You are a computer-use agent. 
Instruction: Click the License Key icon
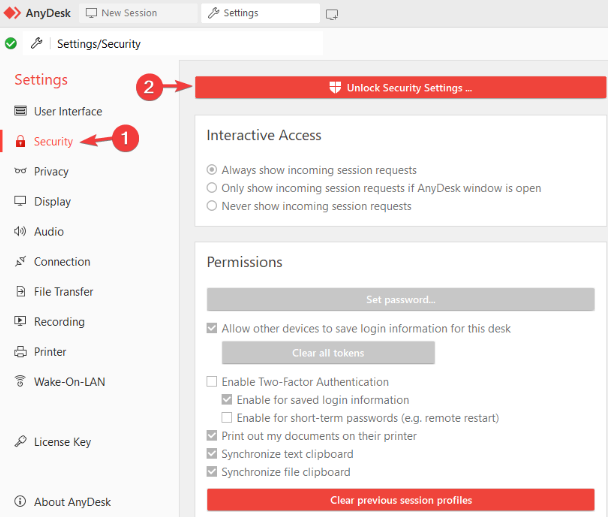coord(20,441)
